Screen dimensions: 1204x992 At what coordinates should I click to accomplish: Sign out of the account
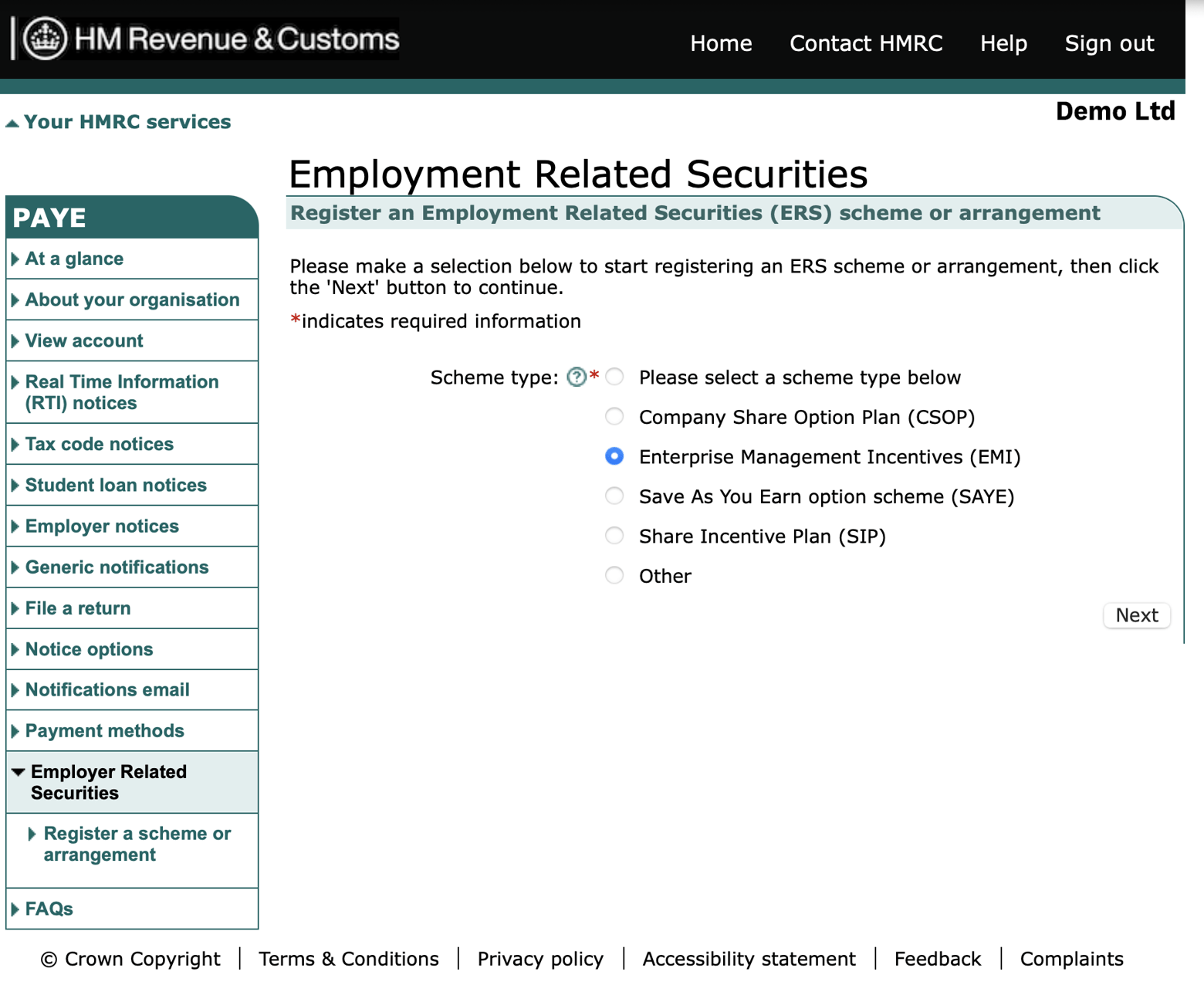tap(1109, 44)
